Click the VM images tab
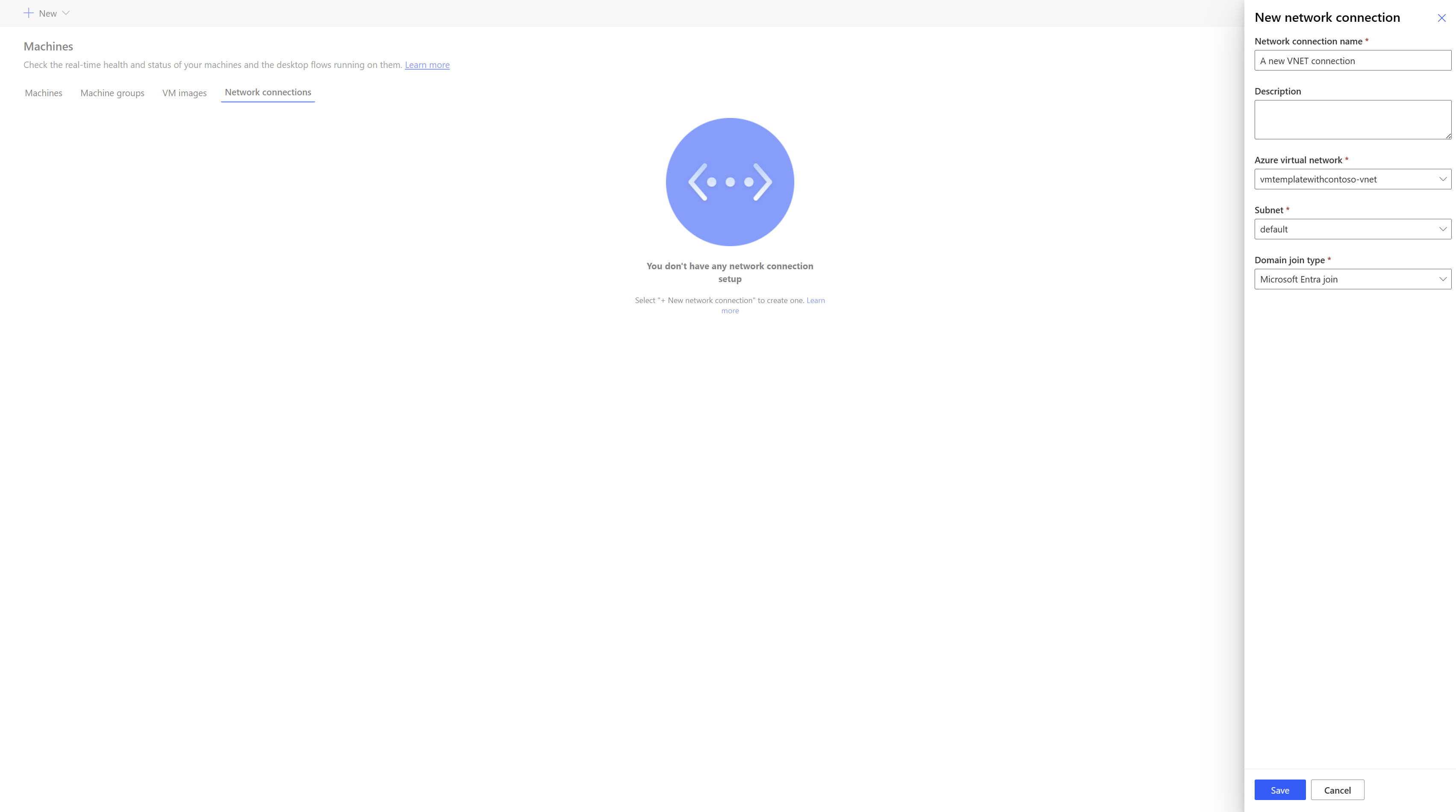This screenshot has width=1456, height=812. click(184, 92)
